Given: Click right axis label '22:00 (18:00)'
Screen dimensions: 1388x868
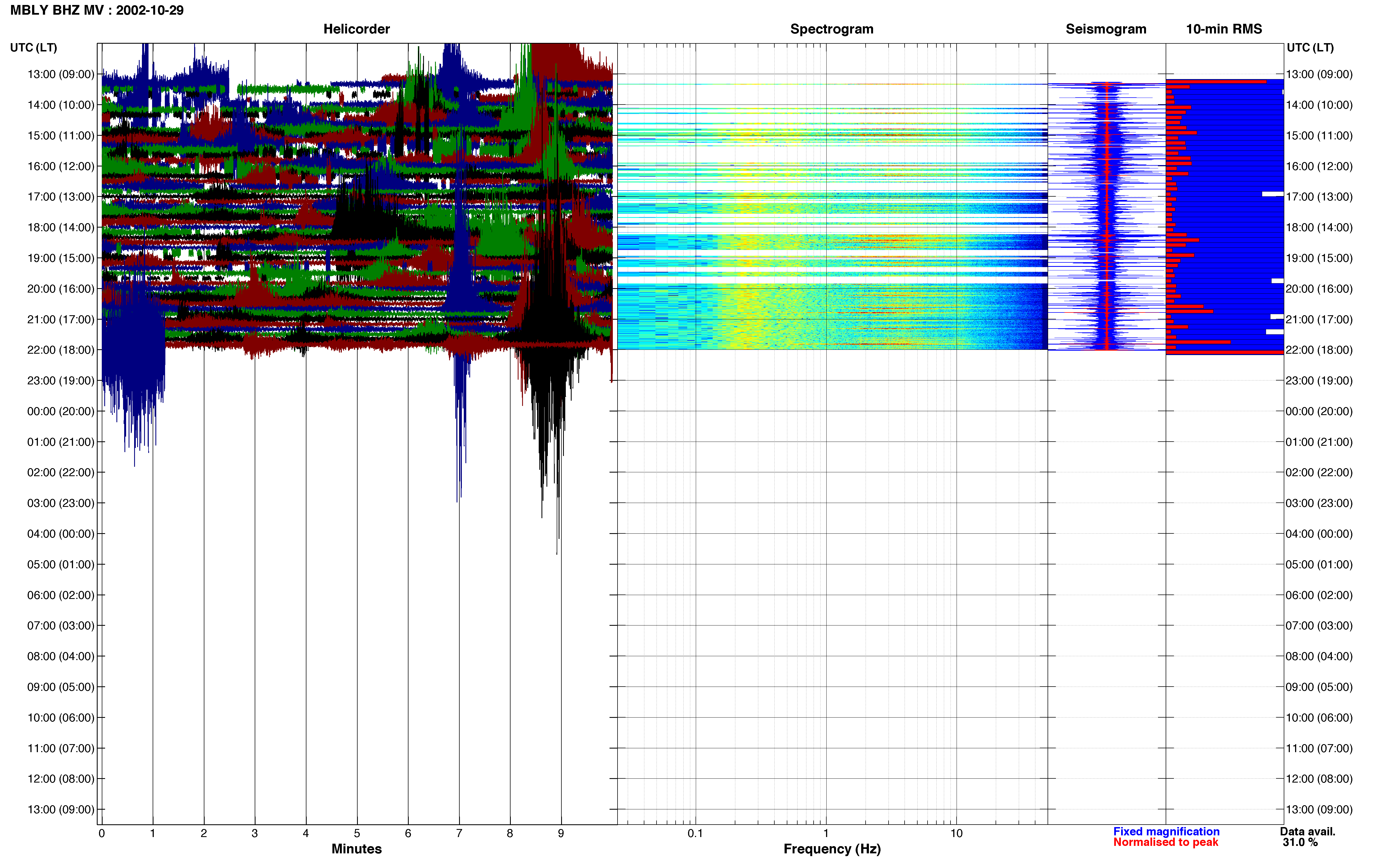Looking at the screenshot, I should (1319, 350).
